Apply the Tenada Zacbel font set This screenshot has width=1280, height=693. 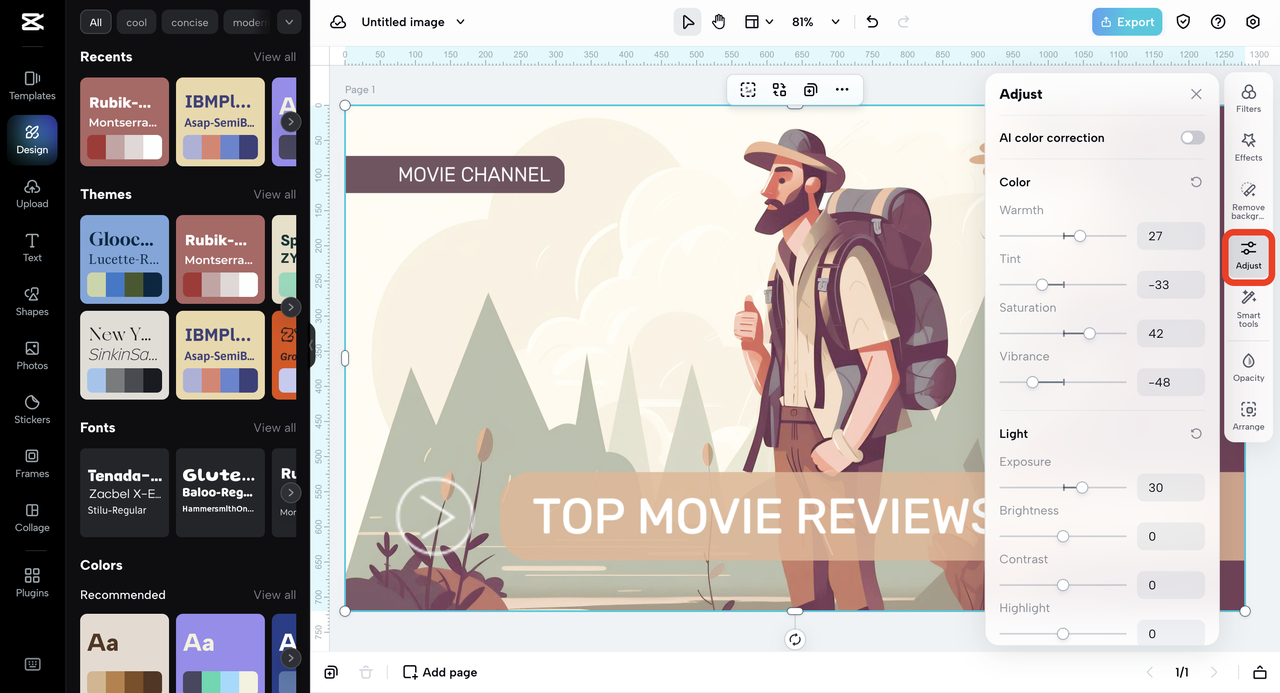125,492
